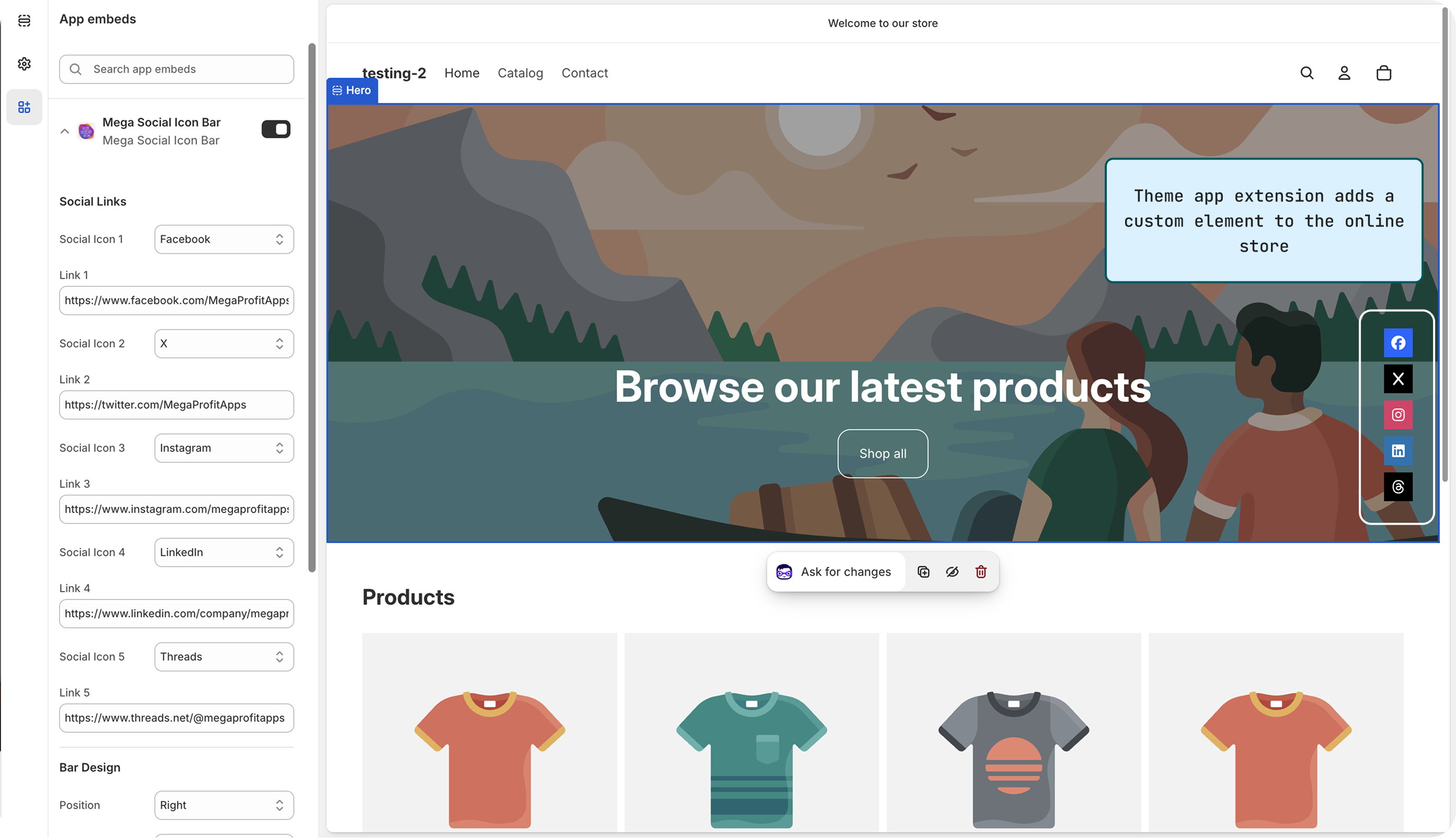Click the Browse our latest products heading
This screenshot has width=1456, height=838.
[882, 387]
